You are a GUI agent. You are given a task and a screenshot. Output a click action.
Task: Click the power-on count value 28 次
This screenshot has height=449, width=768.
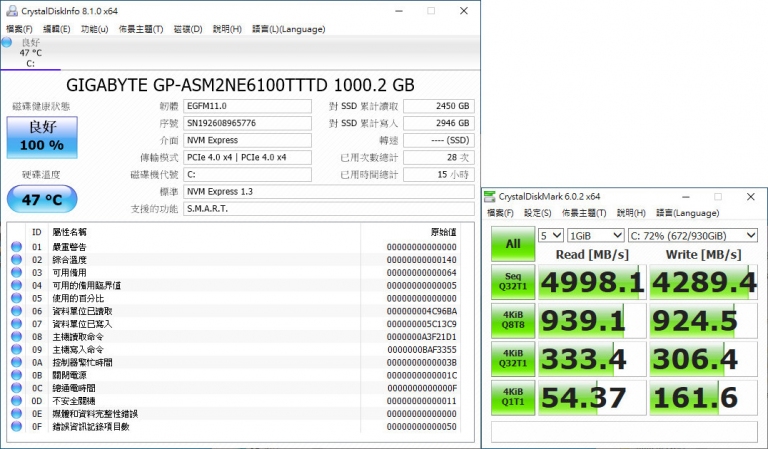click(439, 158)
